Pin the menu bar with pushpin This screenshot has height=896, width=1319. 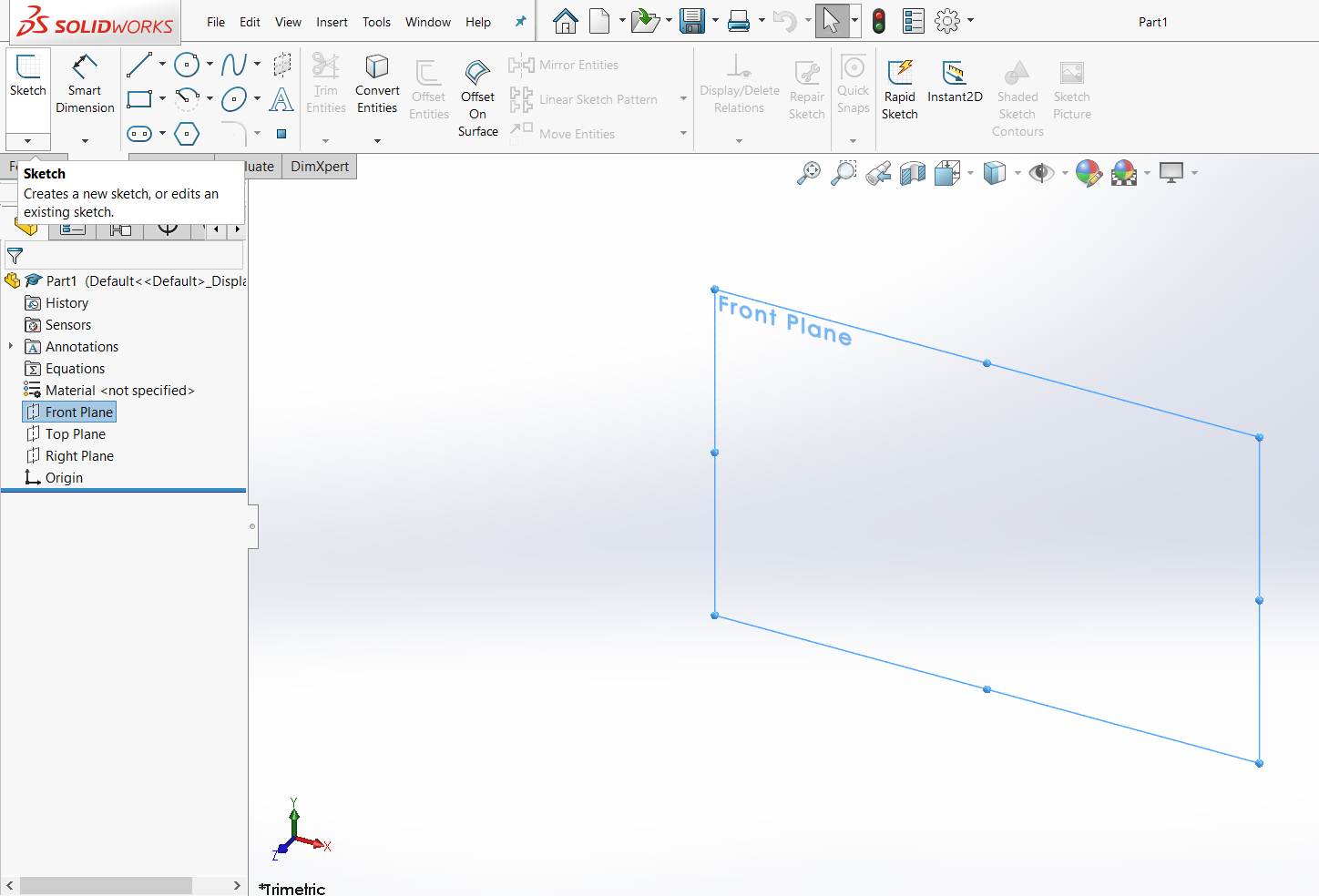click(x=520, y=22)
